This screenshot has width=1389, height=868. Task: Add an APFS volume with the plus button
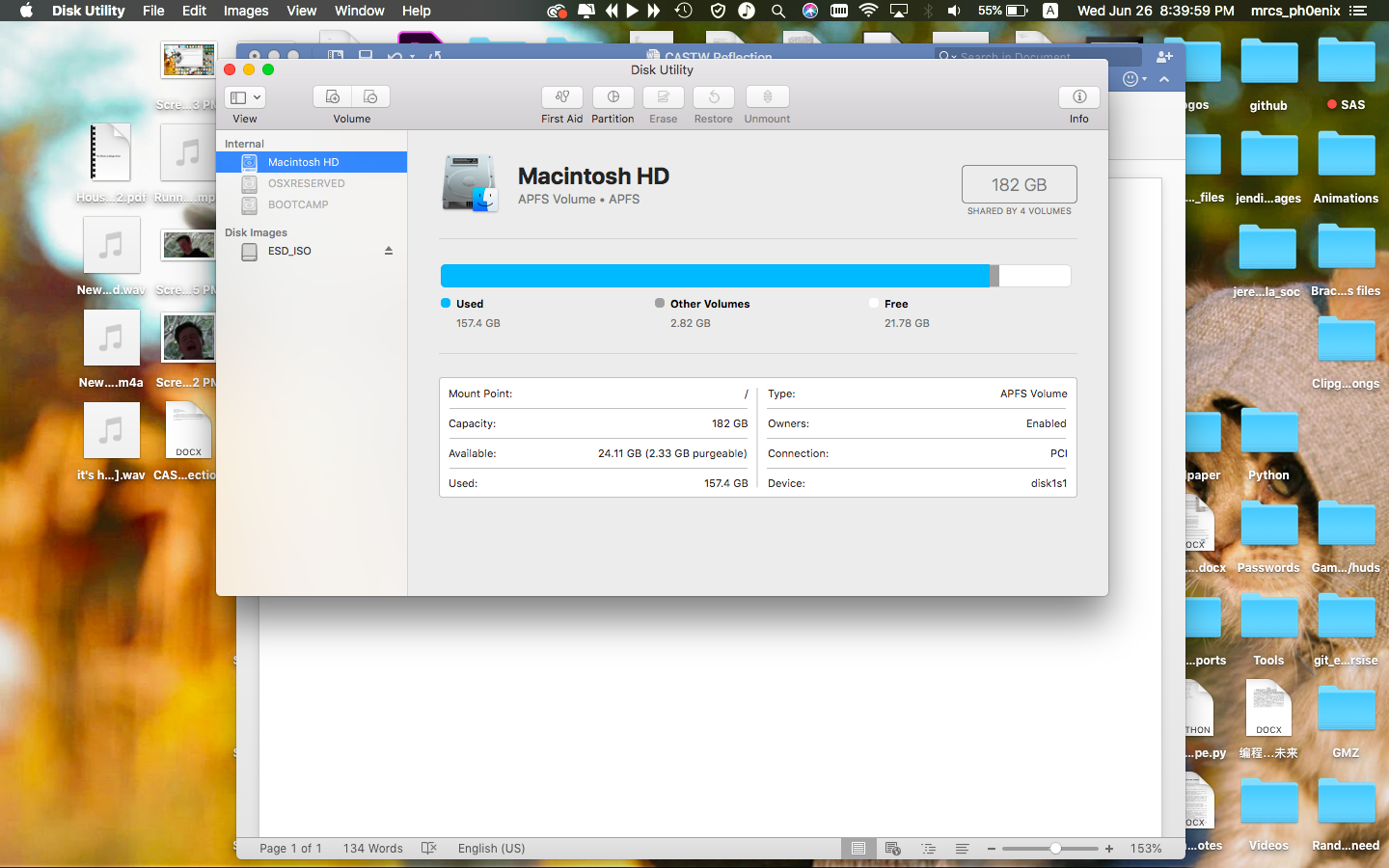tap(333, 97)
